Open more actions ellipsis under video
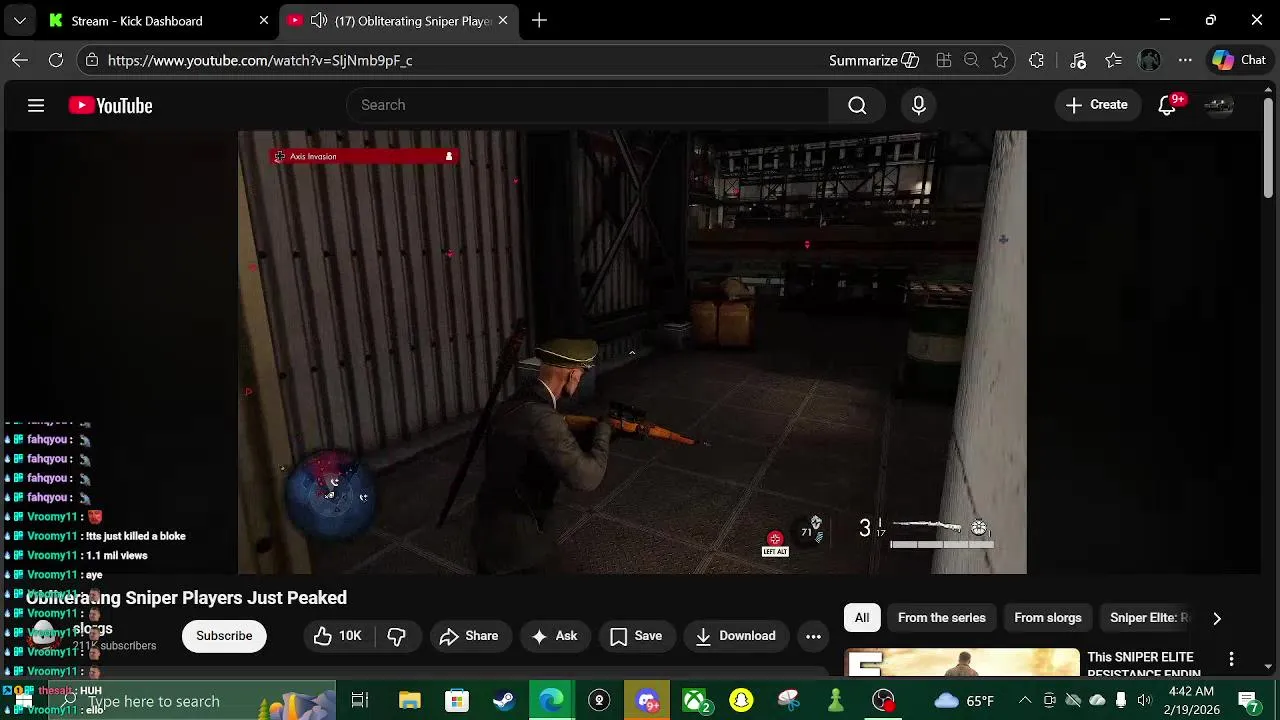This screenshot has width=1280, height=720. click(x=813, y=636)
